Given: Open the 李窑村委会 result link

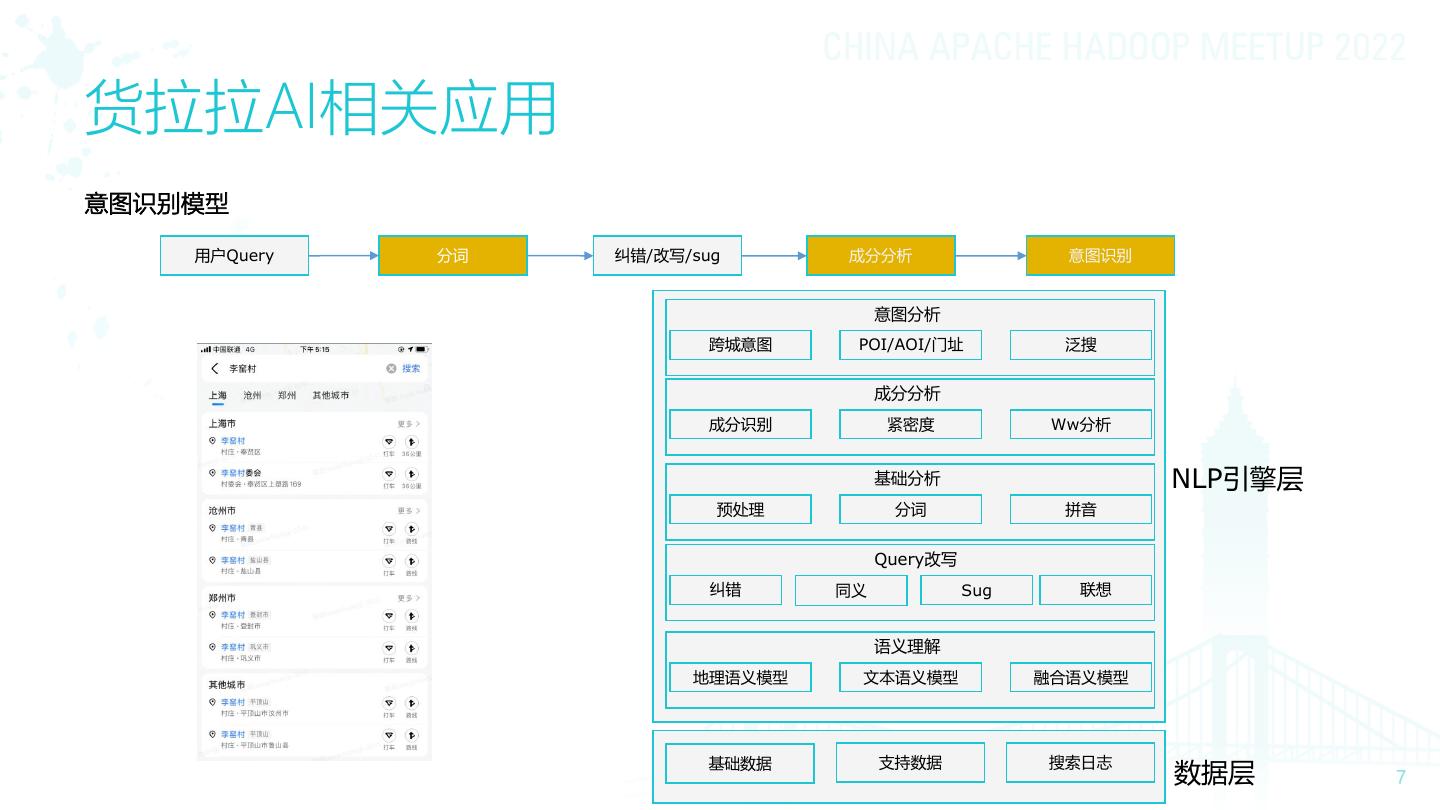Looking at the screenshot, I should (x=241, y=473).
